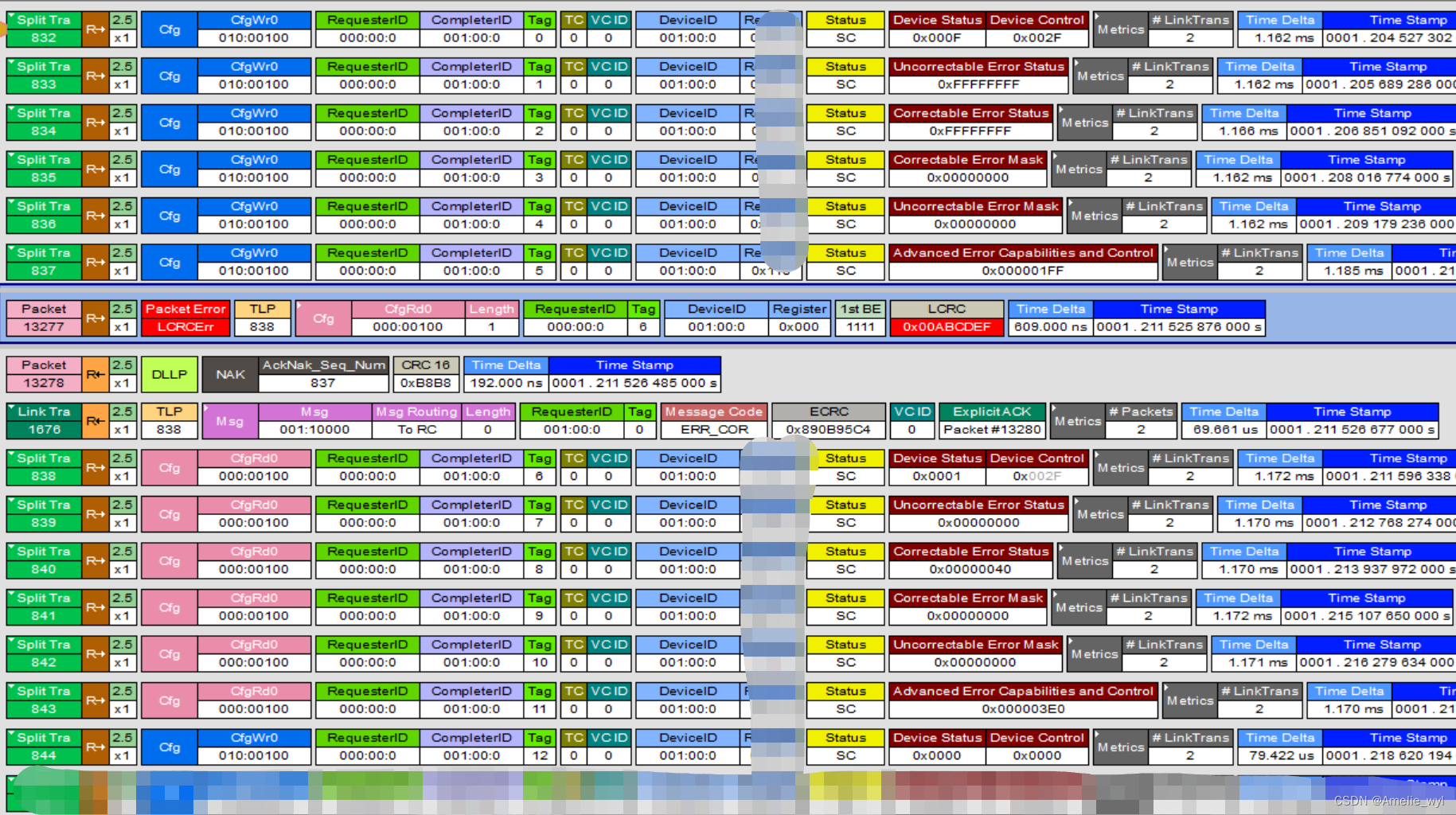
Task: Click the Packet Error LCRCErr cell
Action: [185, 318]
